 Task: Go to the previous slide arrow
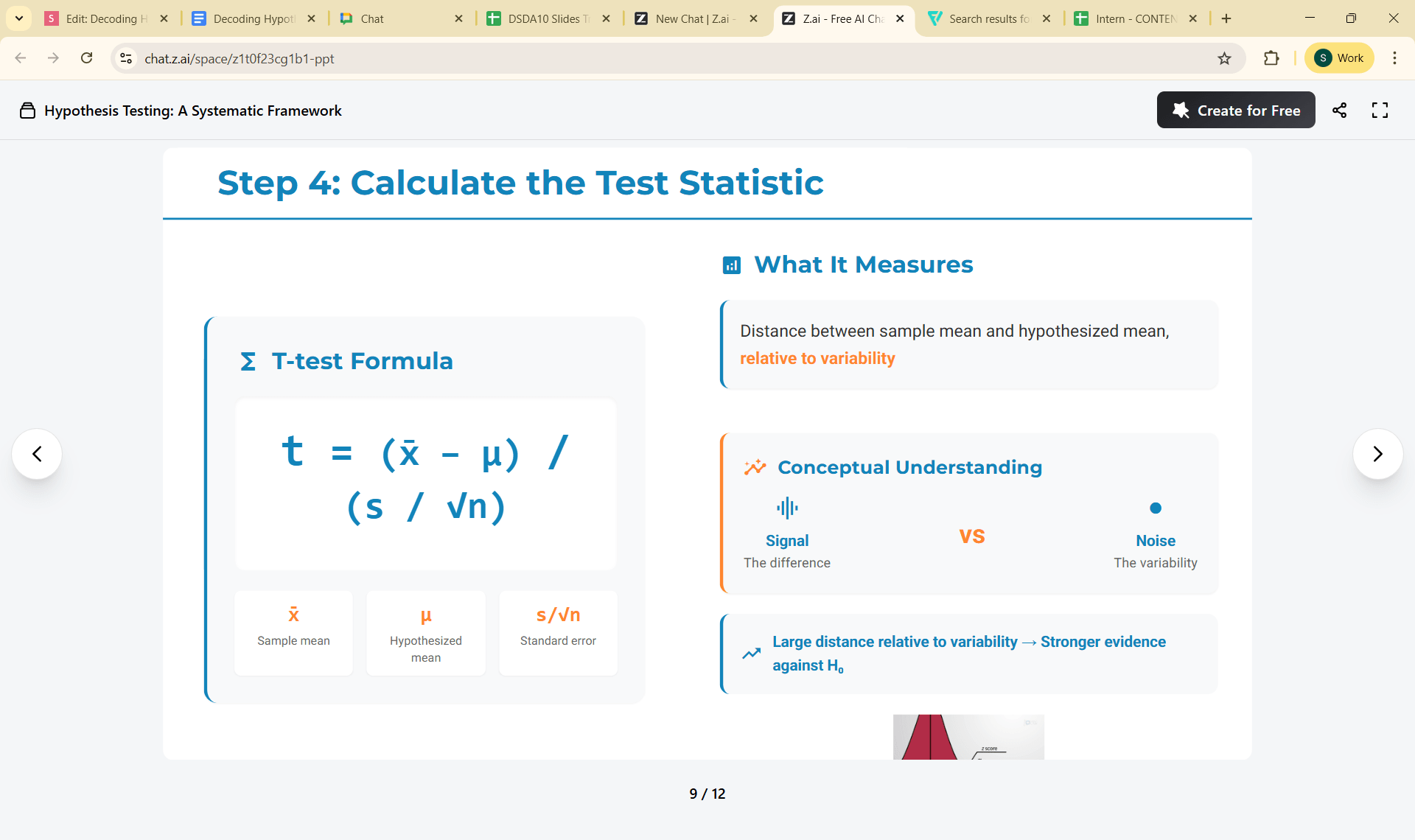(37, 454)
